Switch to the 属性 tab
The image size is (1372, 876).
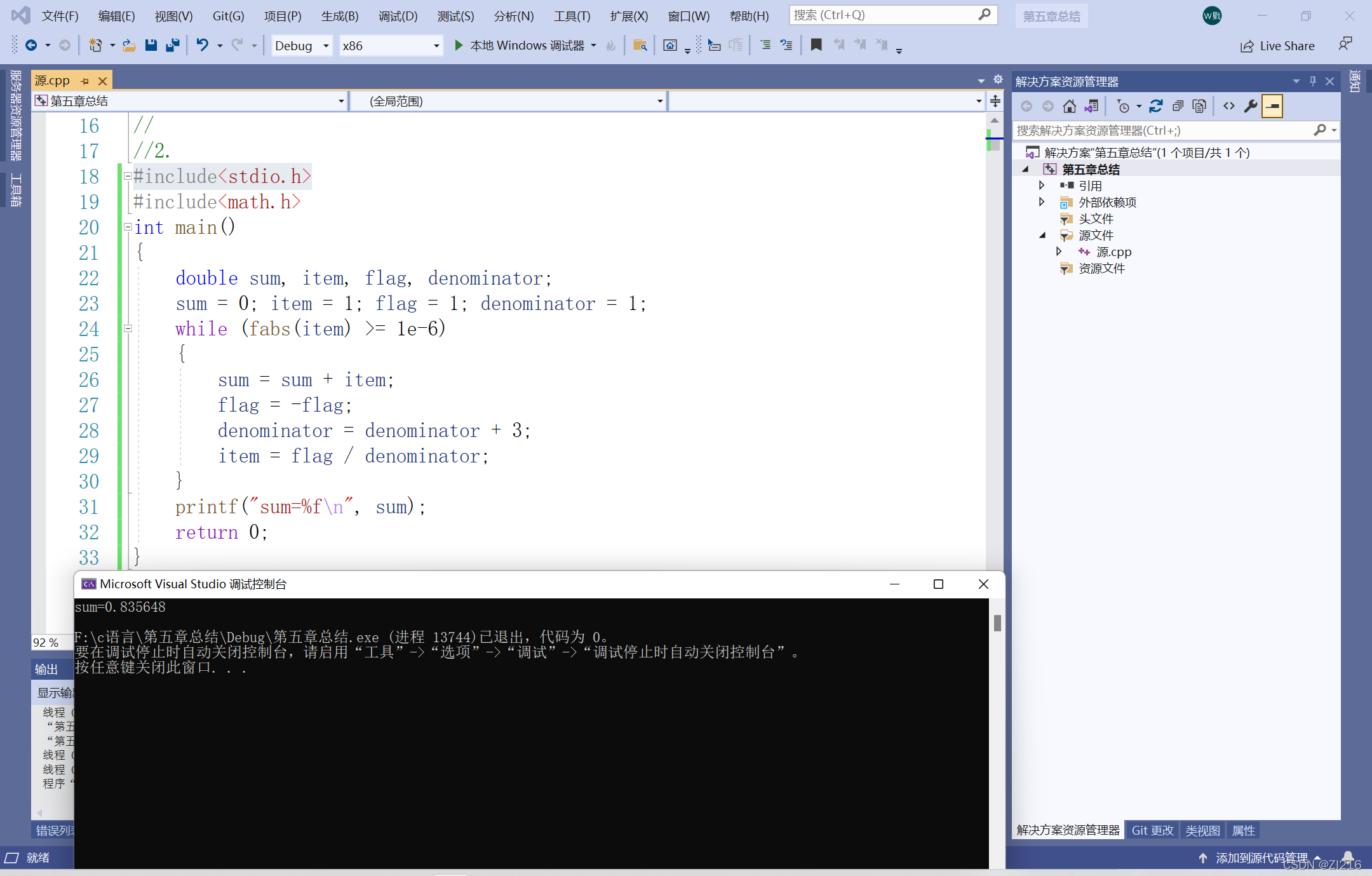(x=1244, y=830)
